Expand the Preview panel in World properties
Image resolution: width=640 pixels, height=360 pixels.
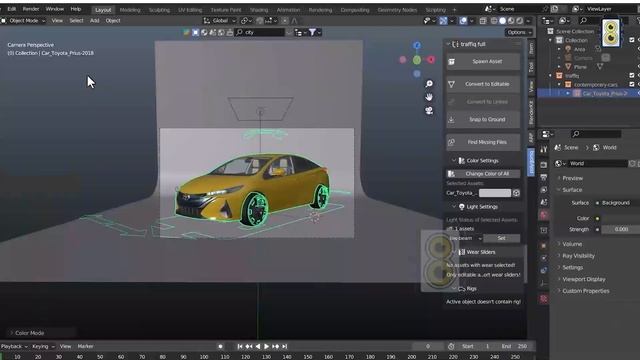point(572,178)
